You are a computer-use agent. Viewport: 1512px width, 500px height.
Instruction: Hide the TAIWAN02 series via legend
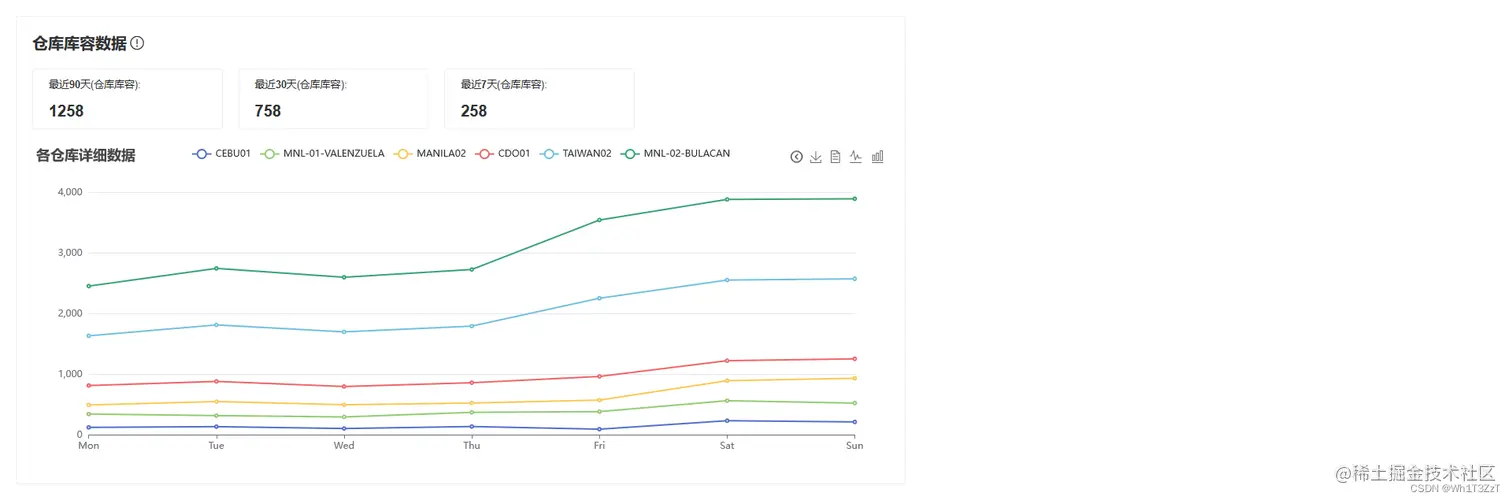576,154
